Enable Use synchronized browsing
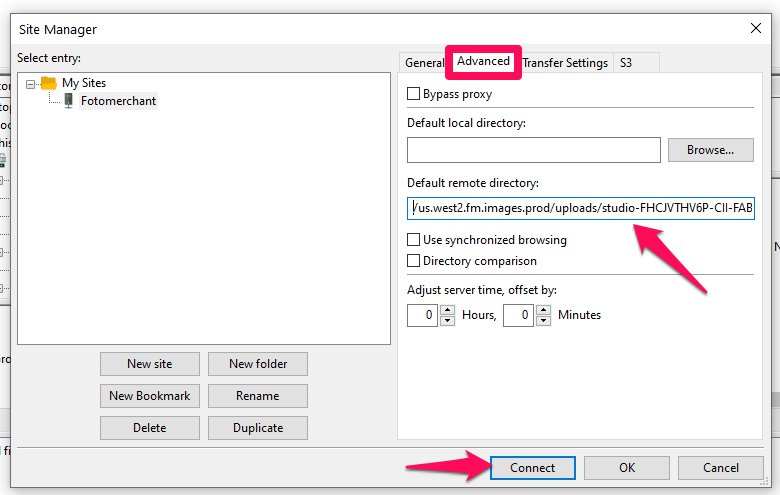This screenshot has width=780, height=495. pos(413,240)
